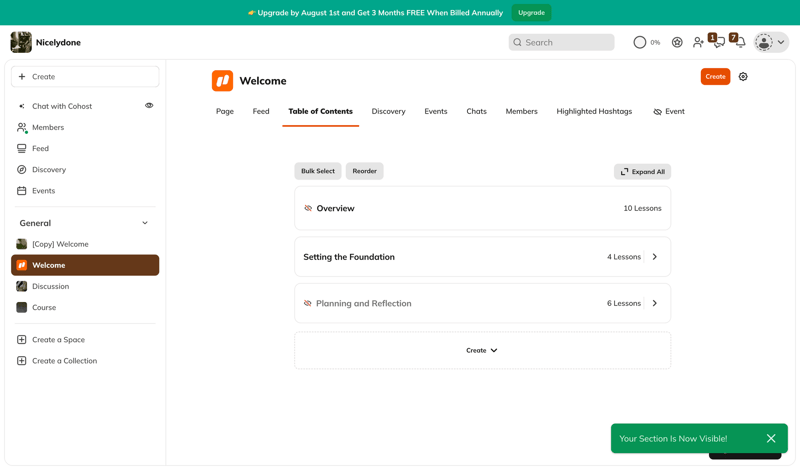Switch to the Chats tab
This screenshot has height=470, width=800.
tap(477, 111)
